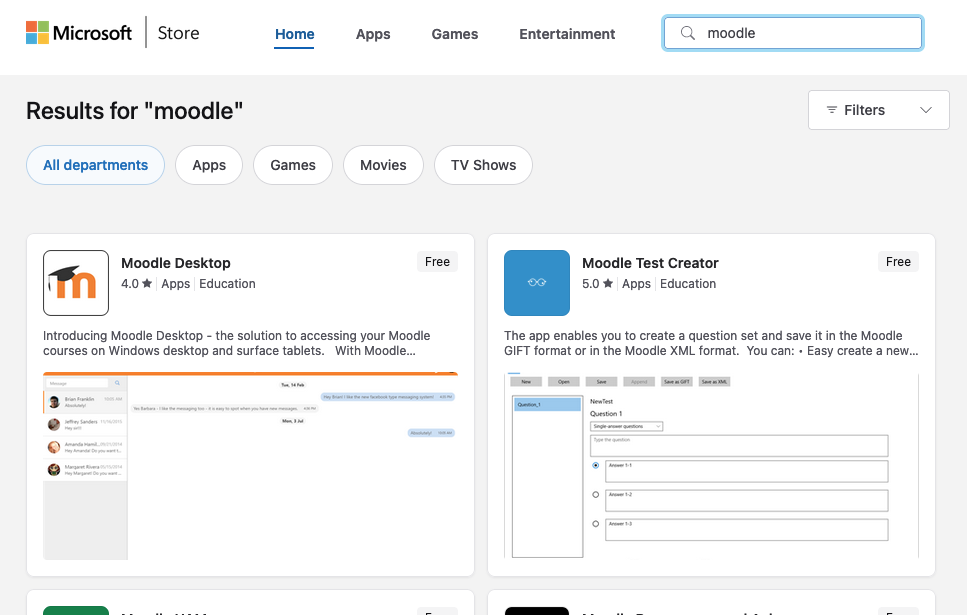This screenshot has width=967, height=615.
Task: Click Moodle Test Creator Free price badge
Action: [898, 262]
